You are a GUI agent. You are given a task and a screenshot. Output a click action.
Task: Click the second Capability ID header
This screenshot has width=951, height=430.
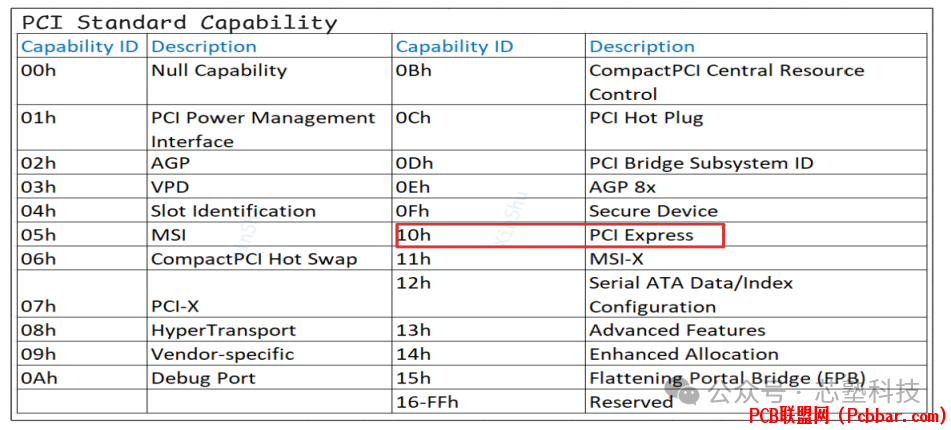454,46
